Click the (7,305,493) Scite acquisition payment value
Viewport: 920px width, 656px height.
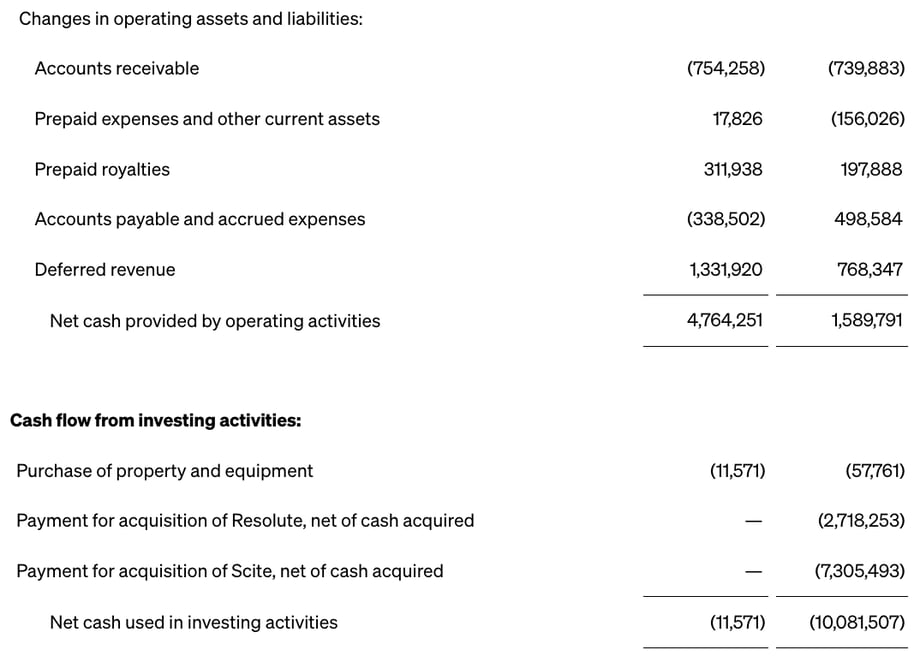861,571
